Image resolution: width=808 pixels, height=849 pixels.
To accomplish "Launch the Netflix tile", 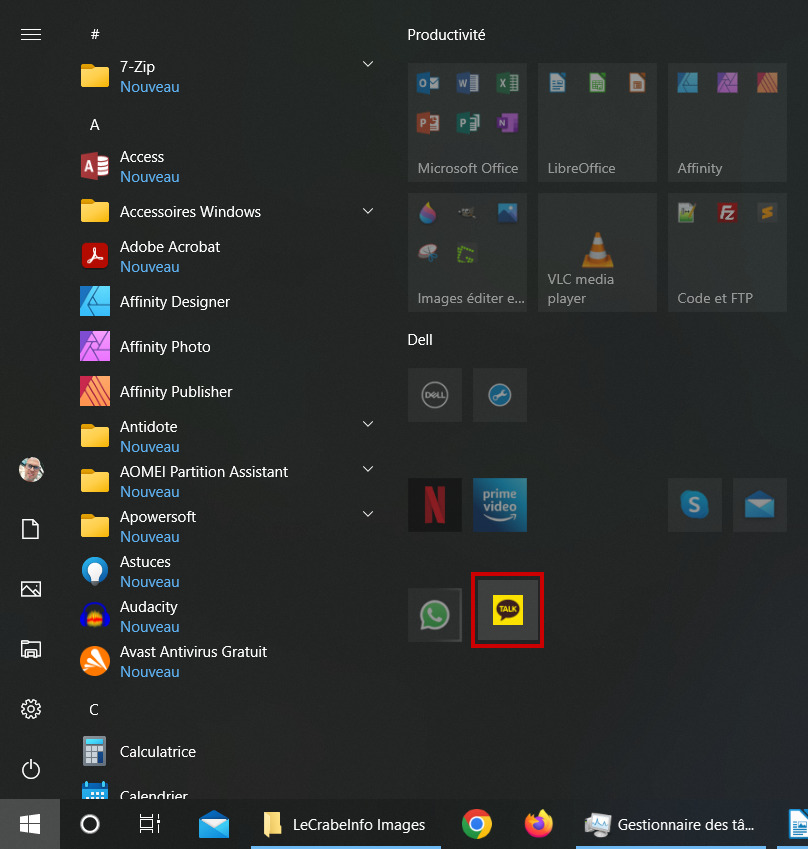I will 434,505.
